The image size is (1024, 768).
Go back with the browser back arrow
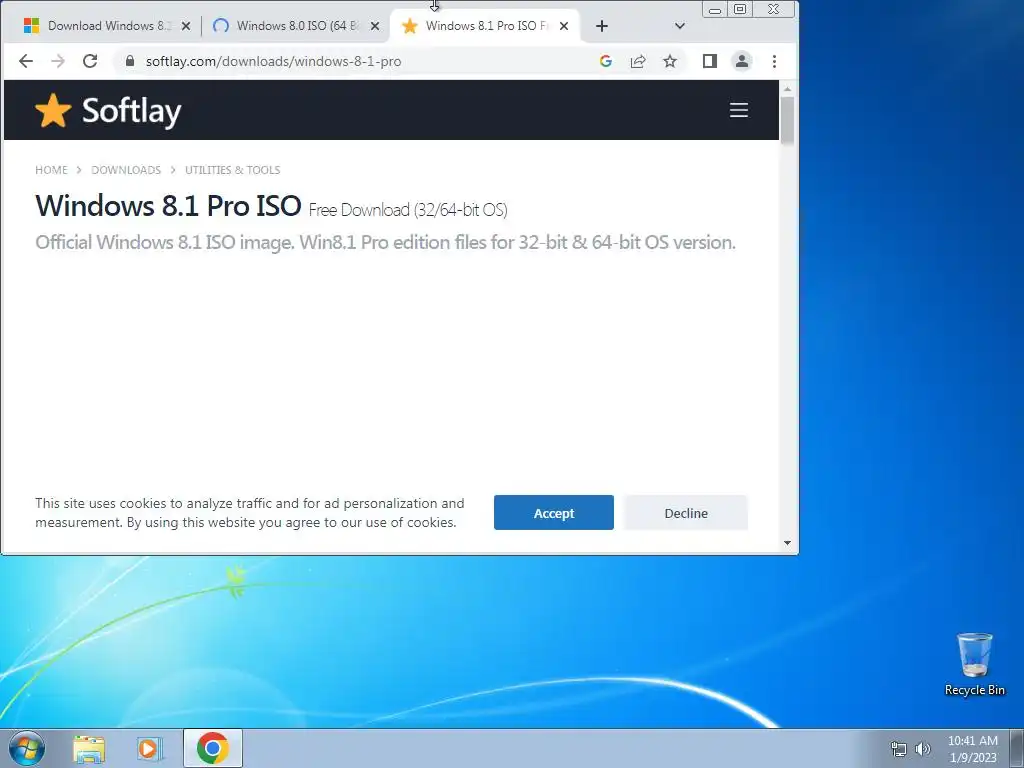click(25, 61)
